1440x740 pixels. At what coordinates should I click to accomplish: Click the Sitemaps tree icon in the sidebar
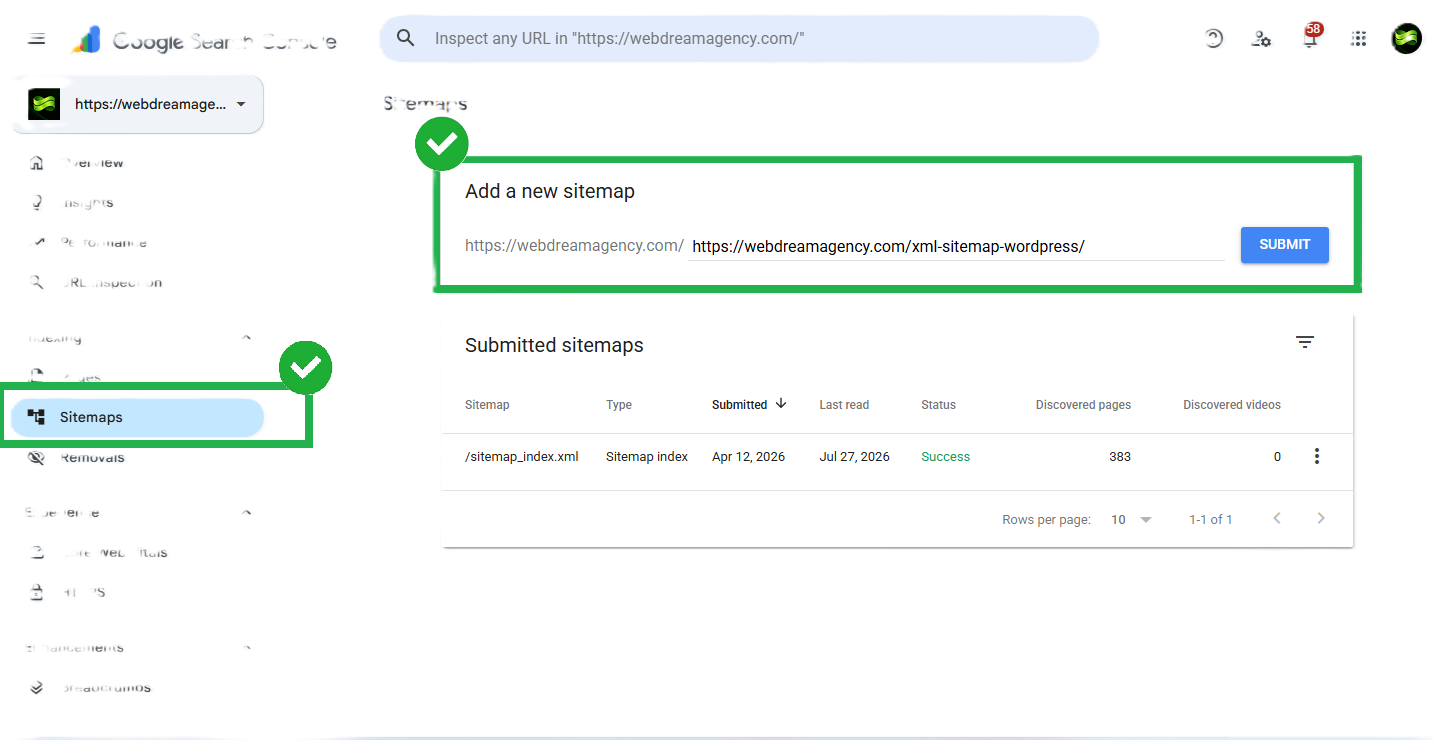(x=36, y=417)
